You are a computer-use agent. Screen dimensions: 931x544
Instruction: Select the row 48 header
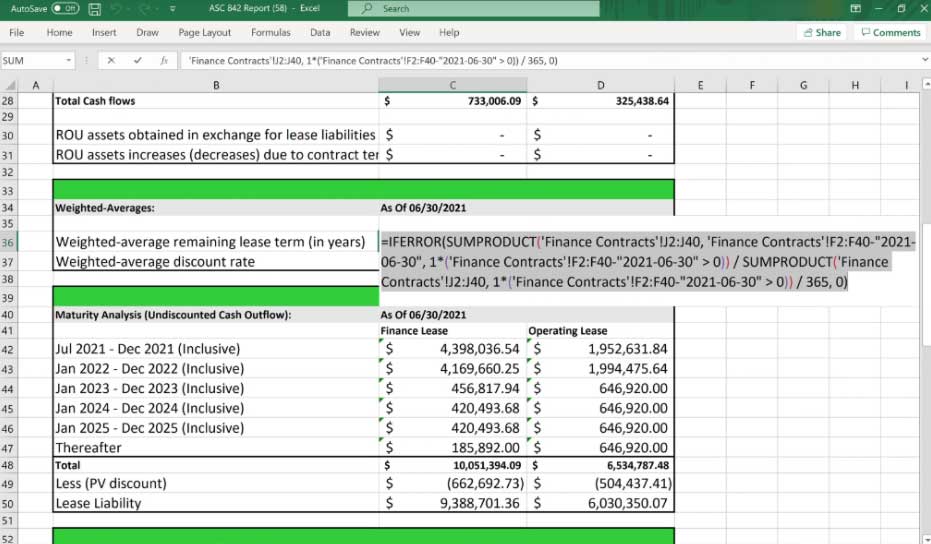click(x=9, y=465)
